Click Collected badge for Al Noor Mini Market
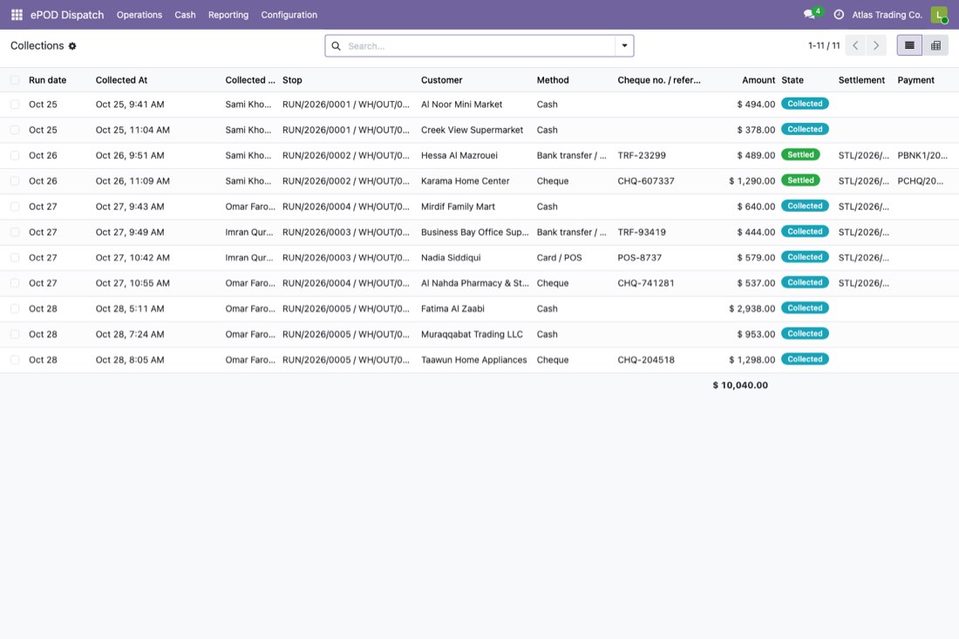Image resolution: width=959 pixels, height=639 pixels. tap(805, 104)
